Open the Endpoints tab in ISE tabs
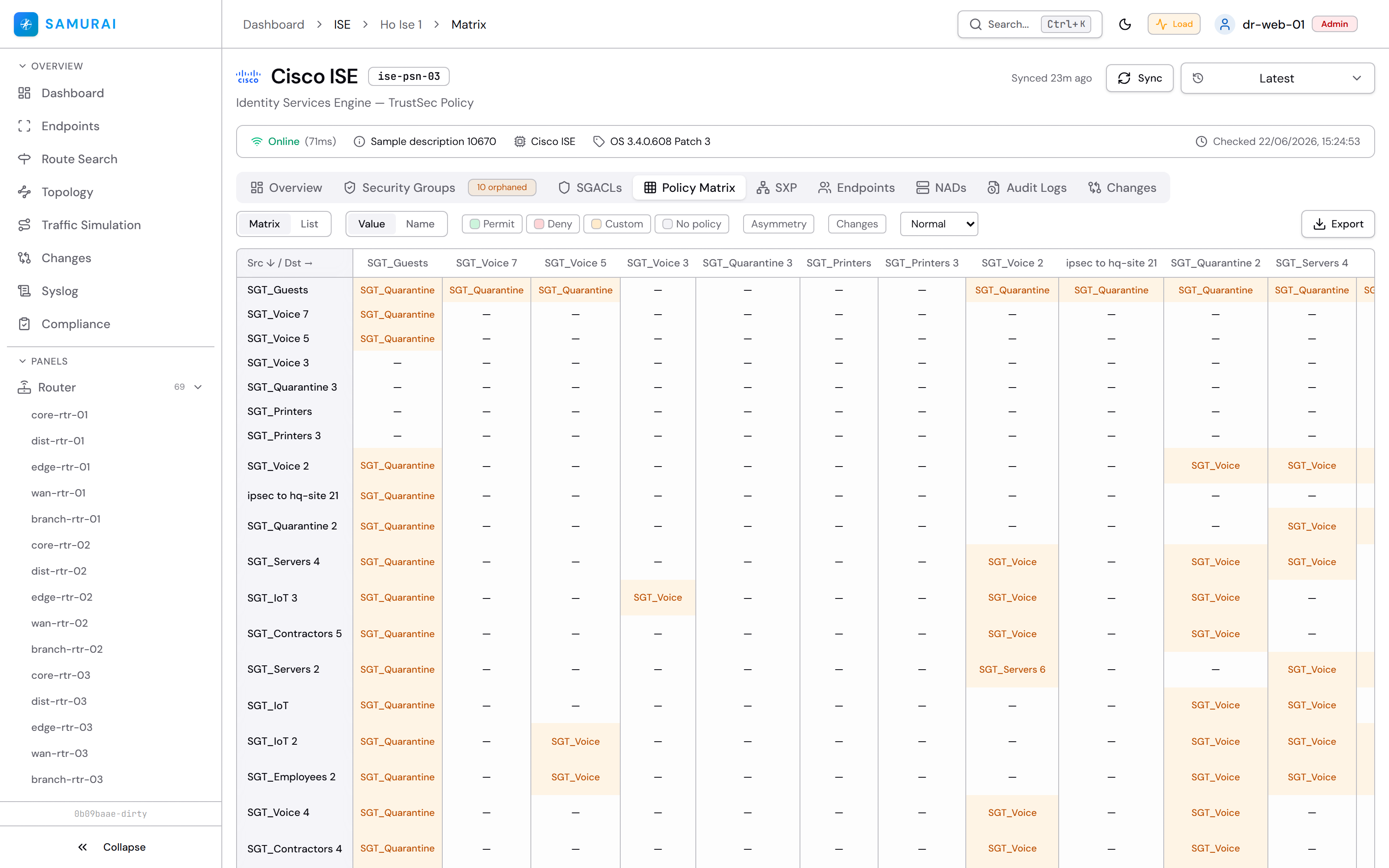Viewport: 1389px width, 868px height. point(856,188)
